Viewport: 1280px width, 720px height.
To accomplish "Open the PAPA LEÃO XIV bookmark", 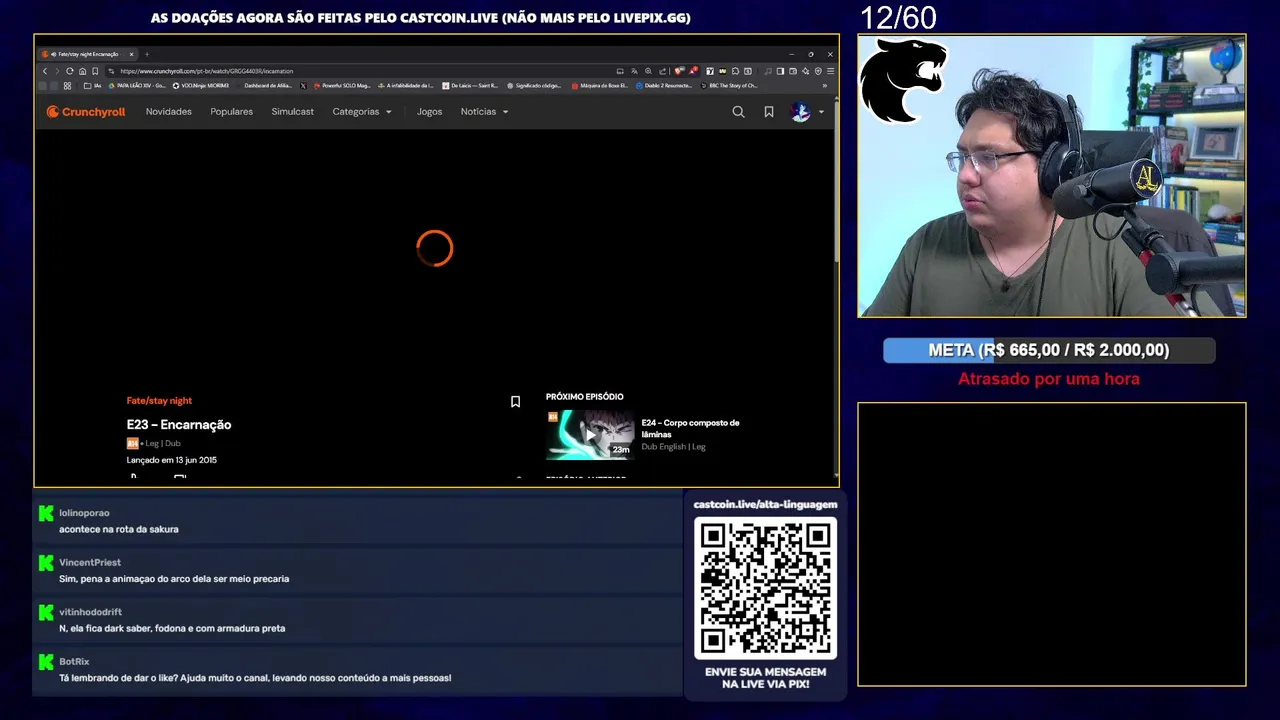I will (x=137, y=86).
